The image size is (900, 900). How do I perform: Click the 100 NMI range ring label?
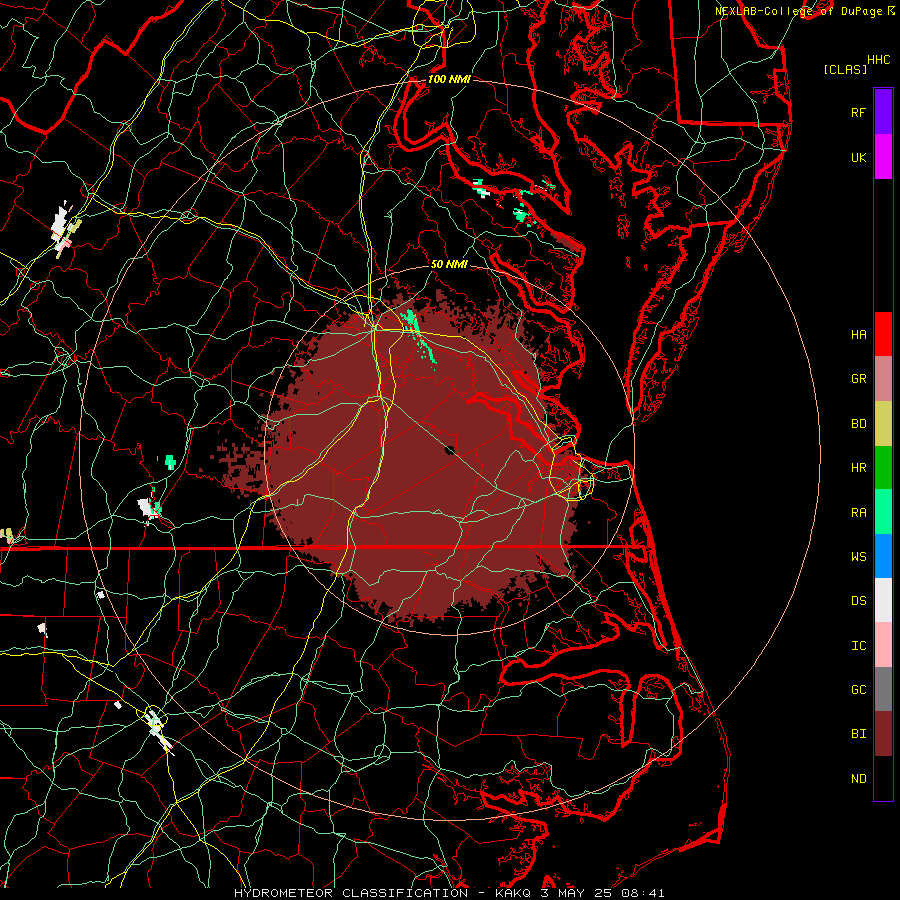[449, 79]
